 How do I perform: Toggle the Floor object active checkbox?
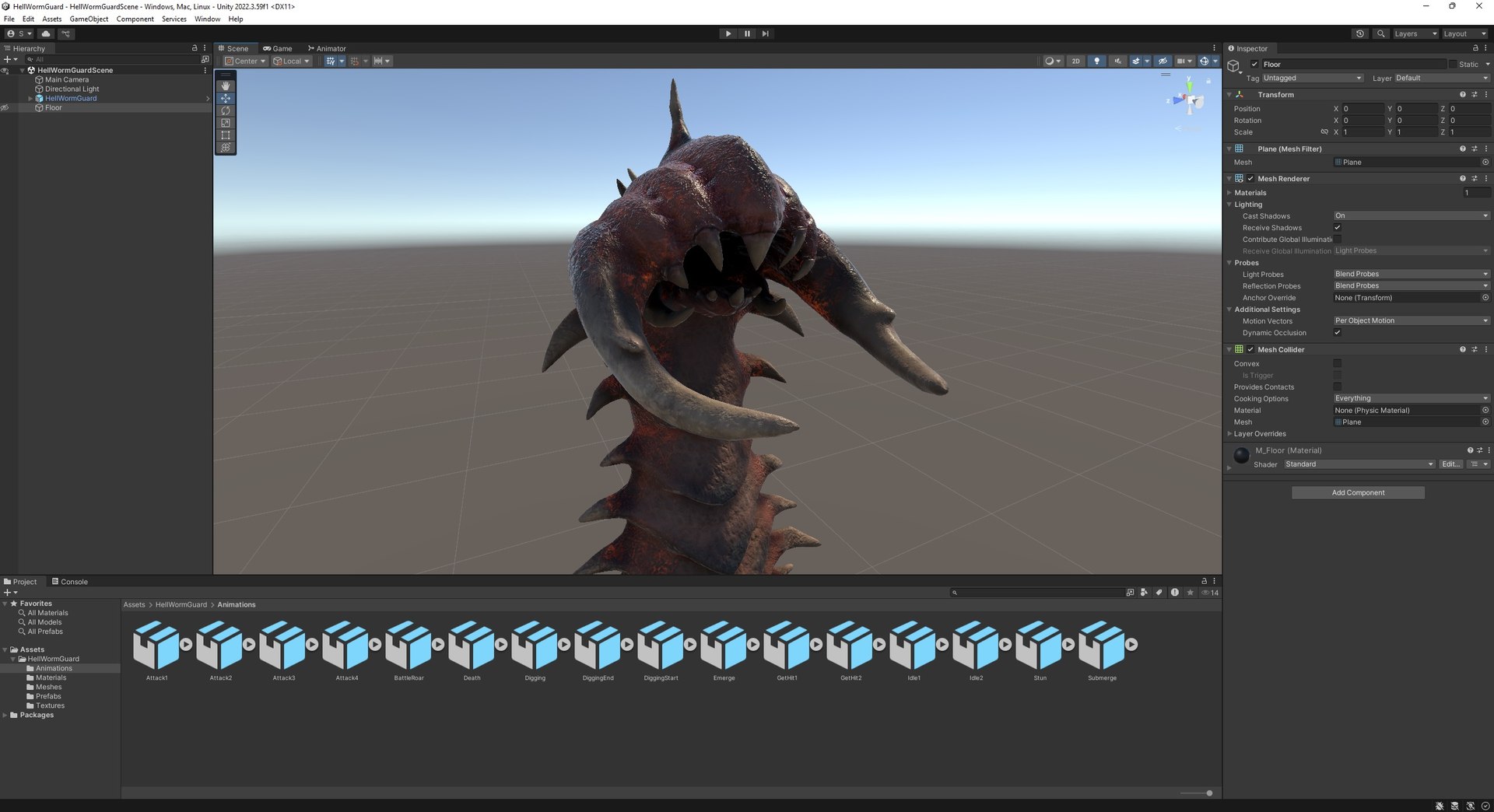point(1254,65)
